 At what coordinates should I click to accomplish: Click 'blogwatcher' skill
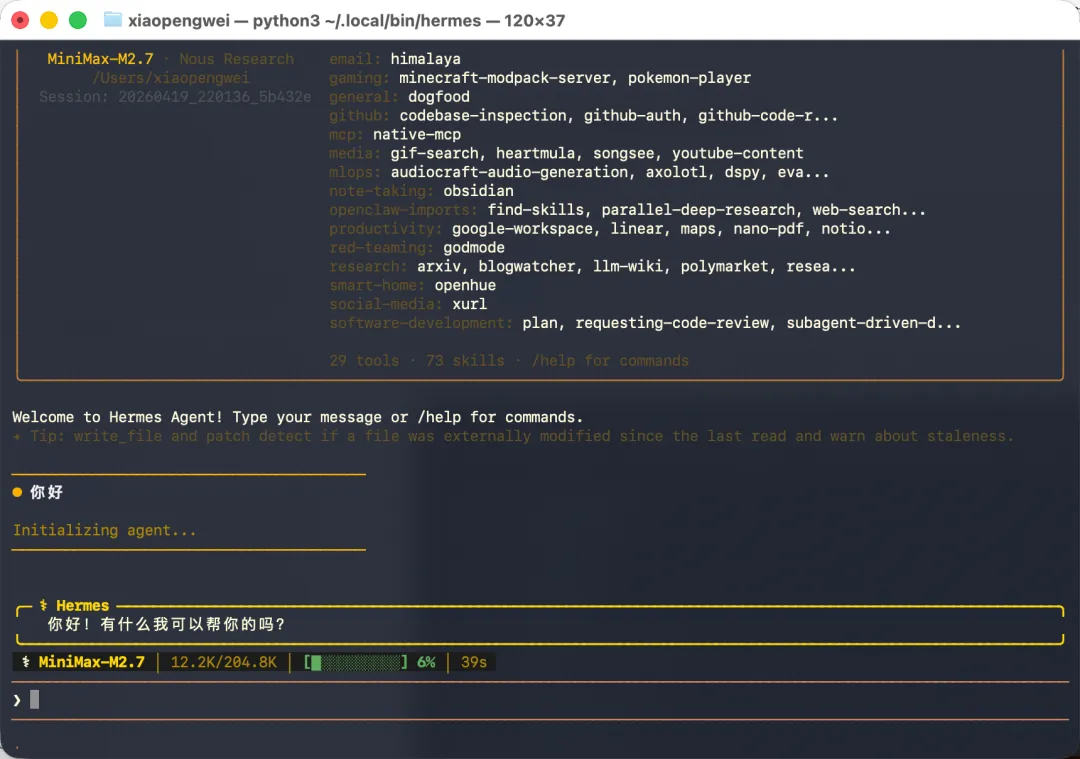526,266
